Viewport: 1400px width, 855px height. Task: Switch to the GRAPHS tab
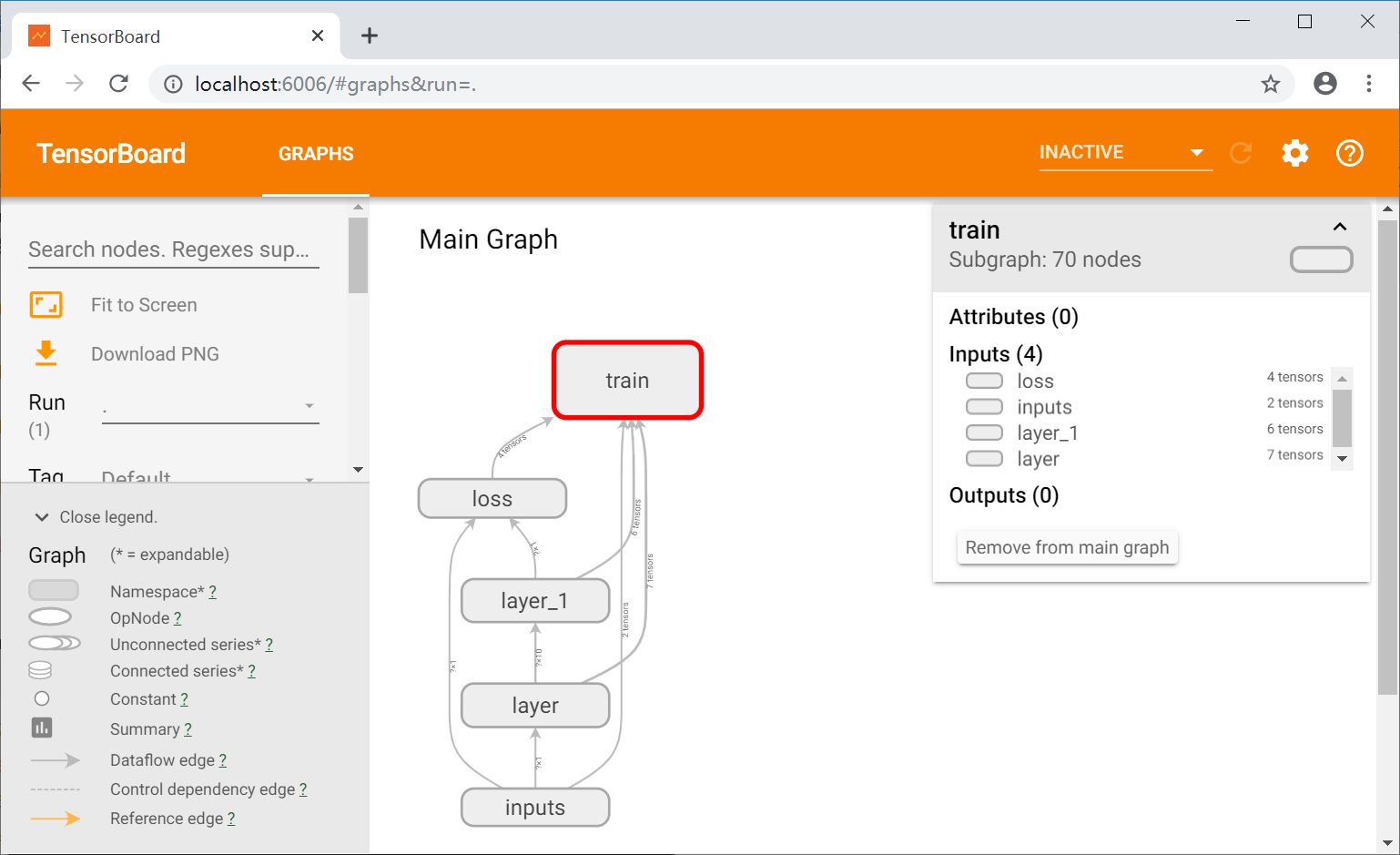coord(316,154)
